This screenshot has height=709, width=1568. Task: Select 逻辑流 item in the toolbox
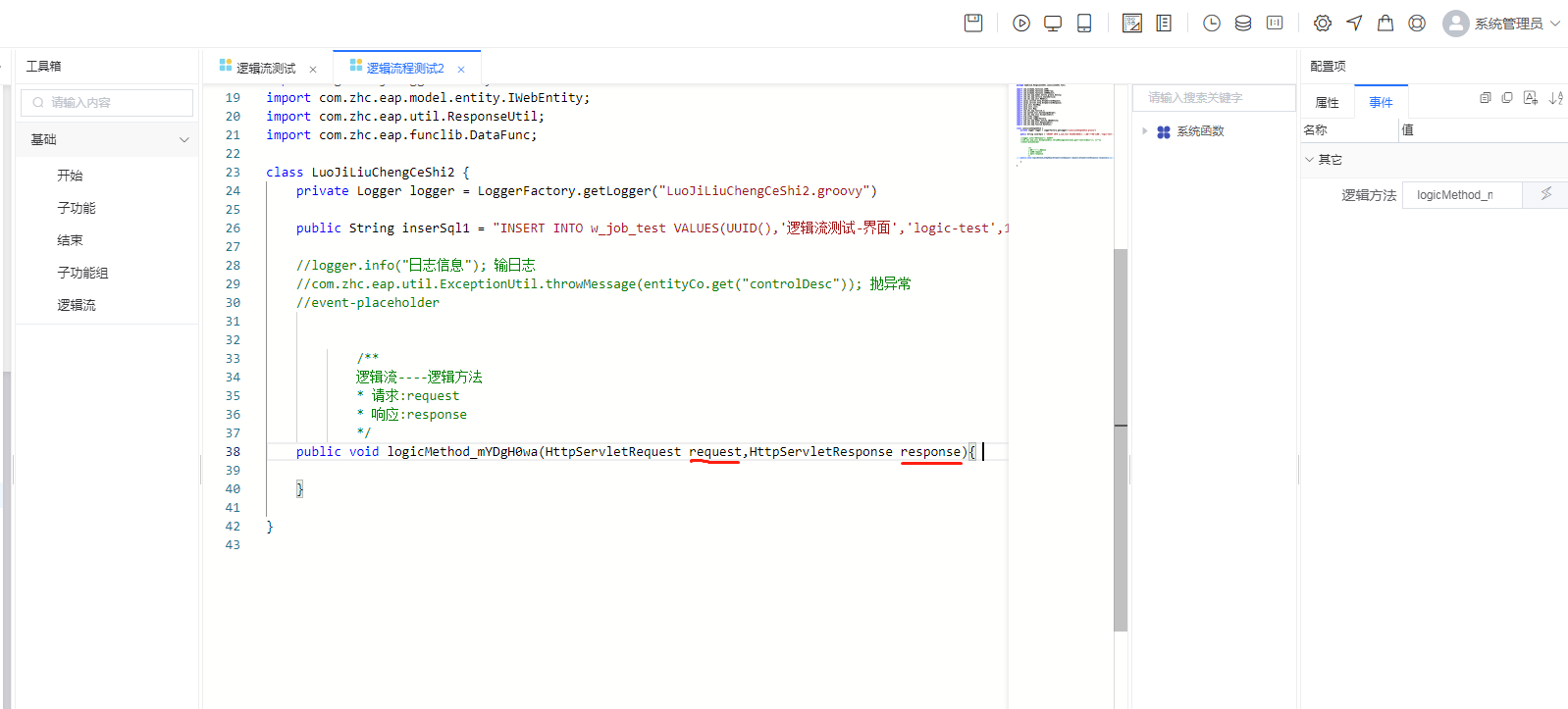tap(77, 305)
